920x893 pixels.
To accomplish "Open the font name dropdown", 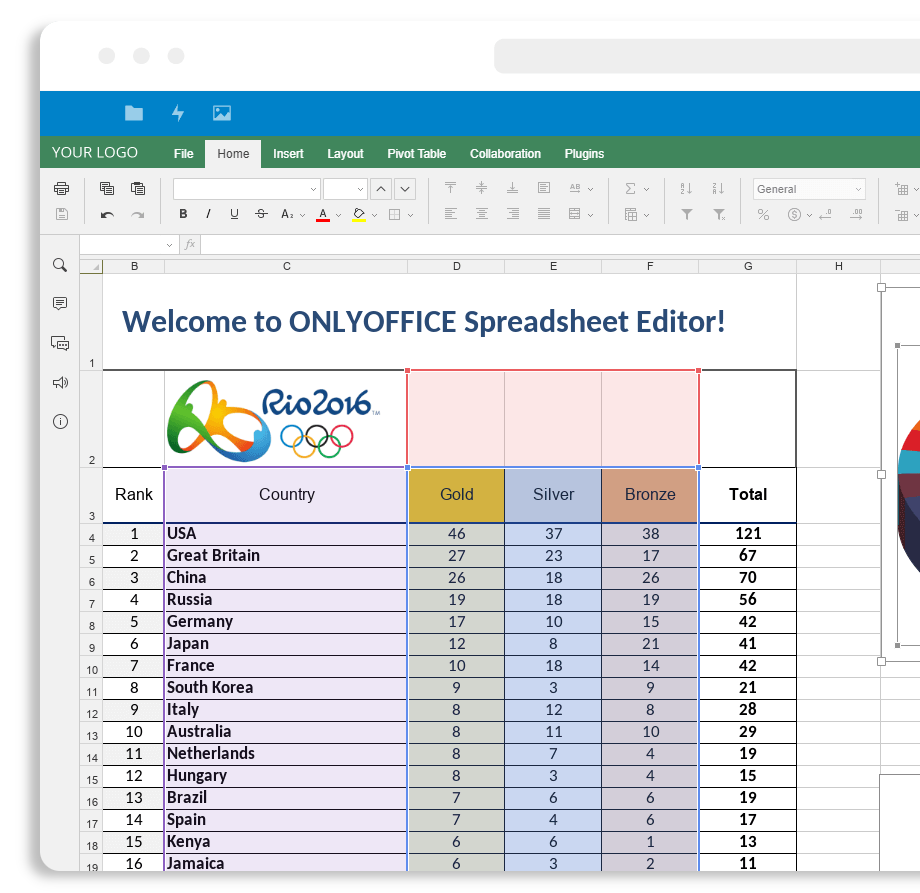I will point(313,189).
